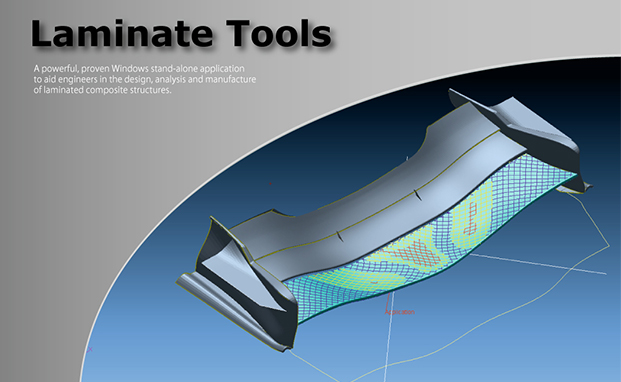Select the red Application label
Image resolution: width=621 pixels, height=382 pixels.
(400, 312)
